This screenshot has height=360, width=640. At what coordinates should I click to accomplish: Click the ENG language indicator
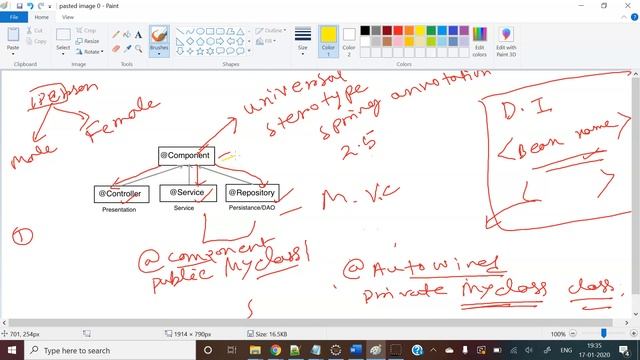click(566, 350)
